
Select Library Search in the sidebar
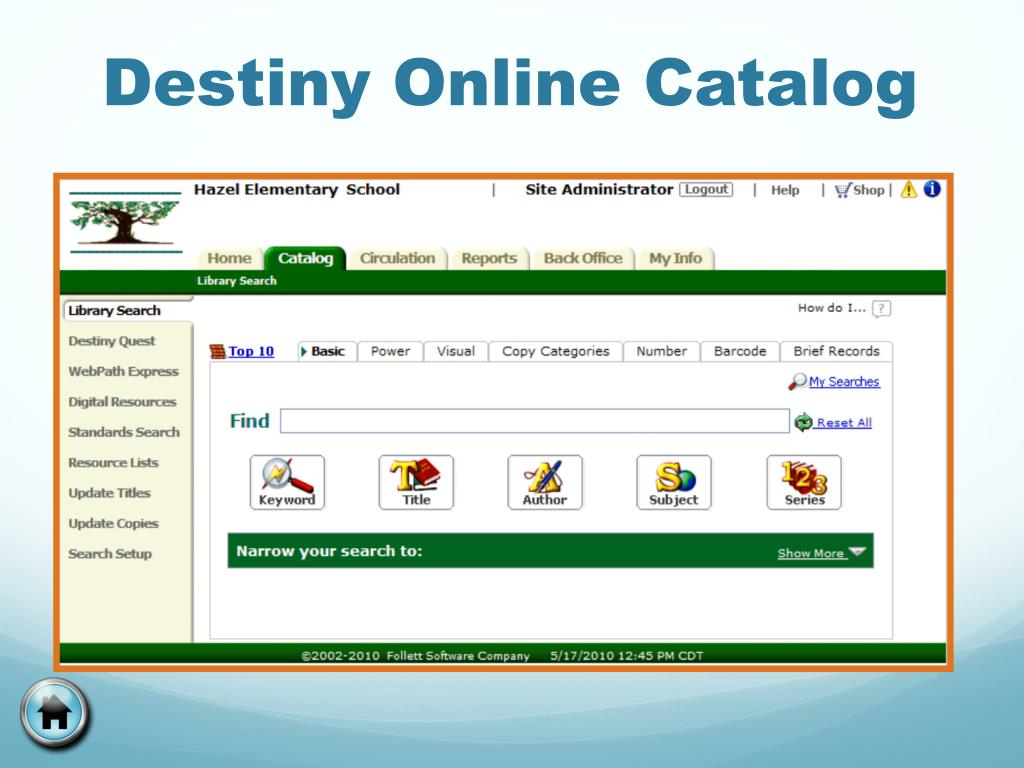(x=114, y=311)
